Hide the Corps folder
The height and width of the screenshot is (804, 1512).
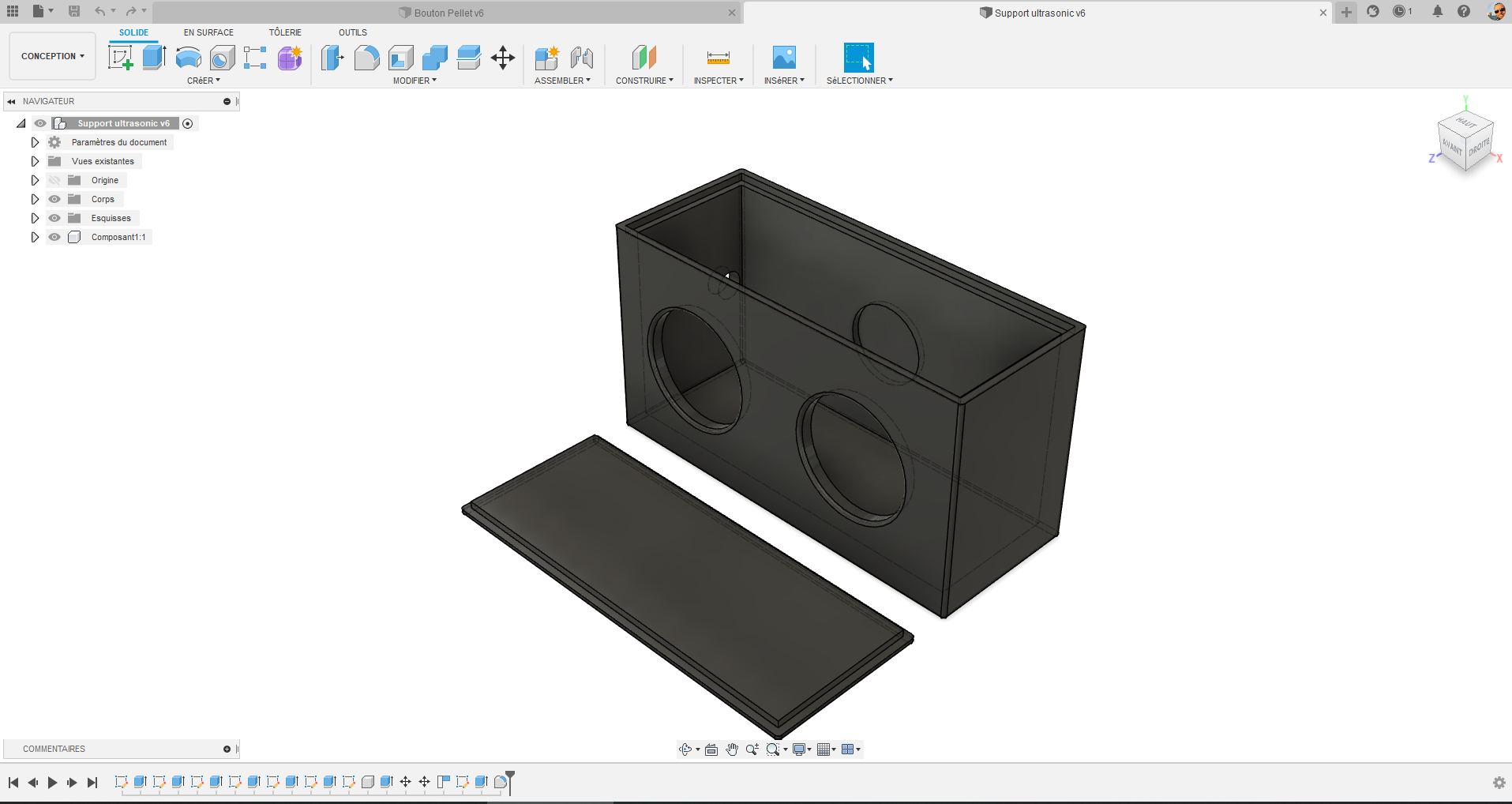tap(54, 199)
